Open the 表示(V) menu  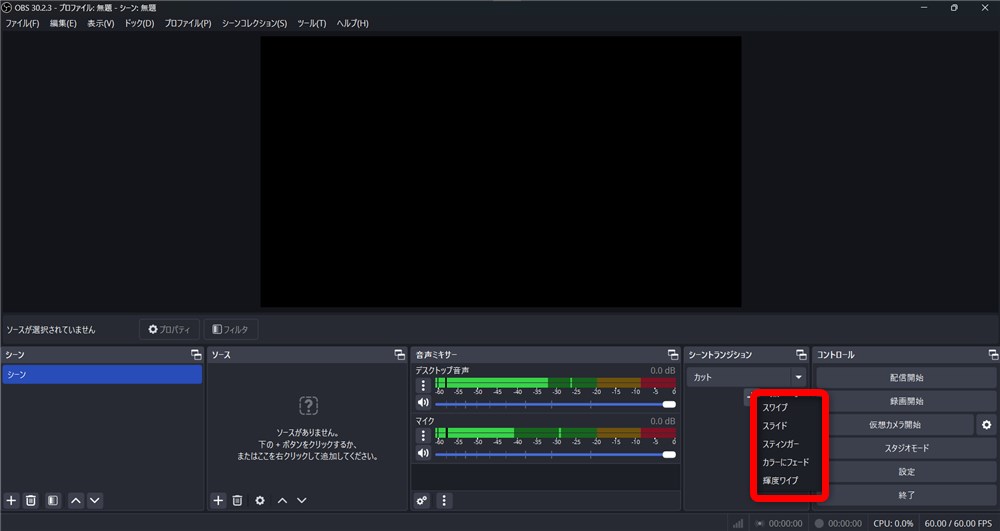tap(101, 24)
